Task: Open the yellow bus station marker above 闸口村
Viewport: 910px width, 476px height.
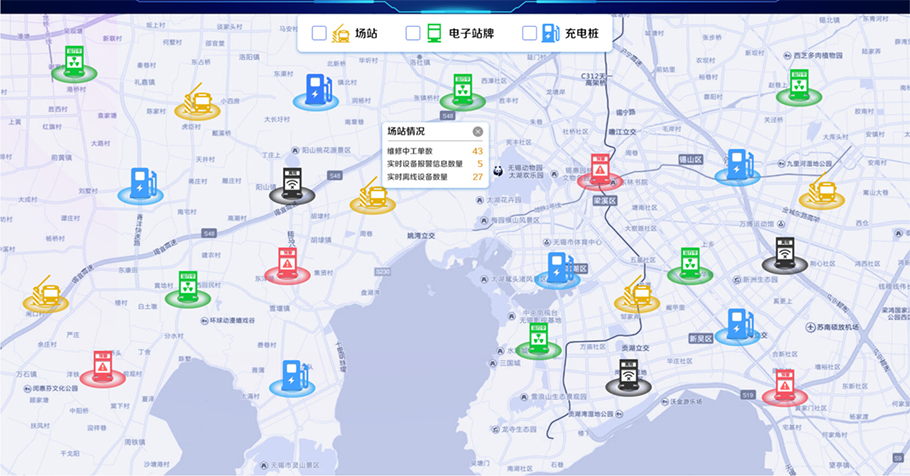Action: 46,292
